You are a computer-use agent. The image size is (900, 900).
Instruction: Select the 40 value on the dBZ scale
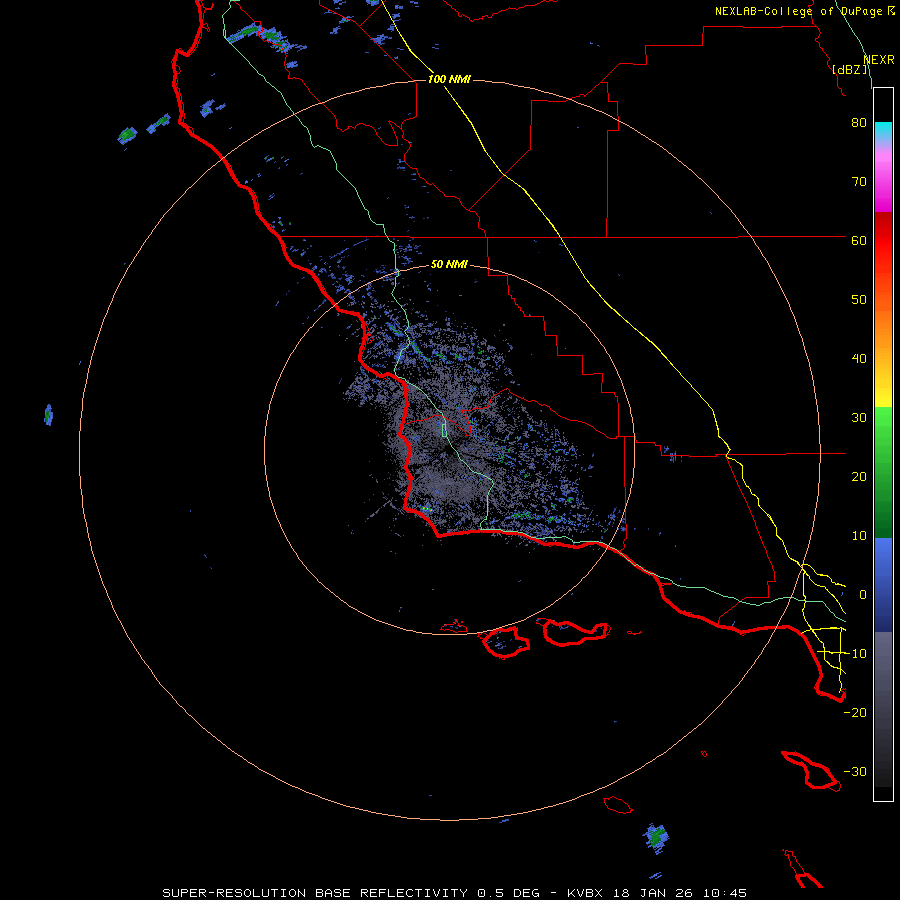(859, 359)
